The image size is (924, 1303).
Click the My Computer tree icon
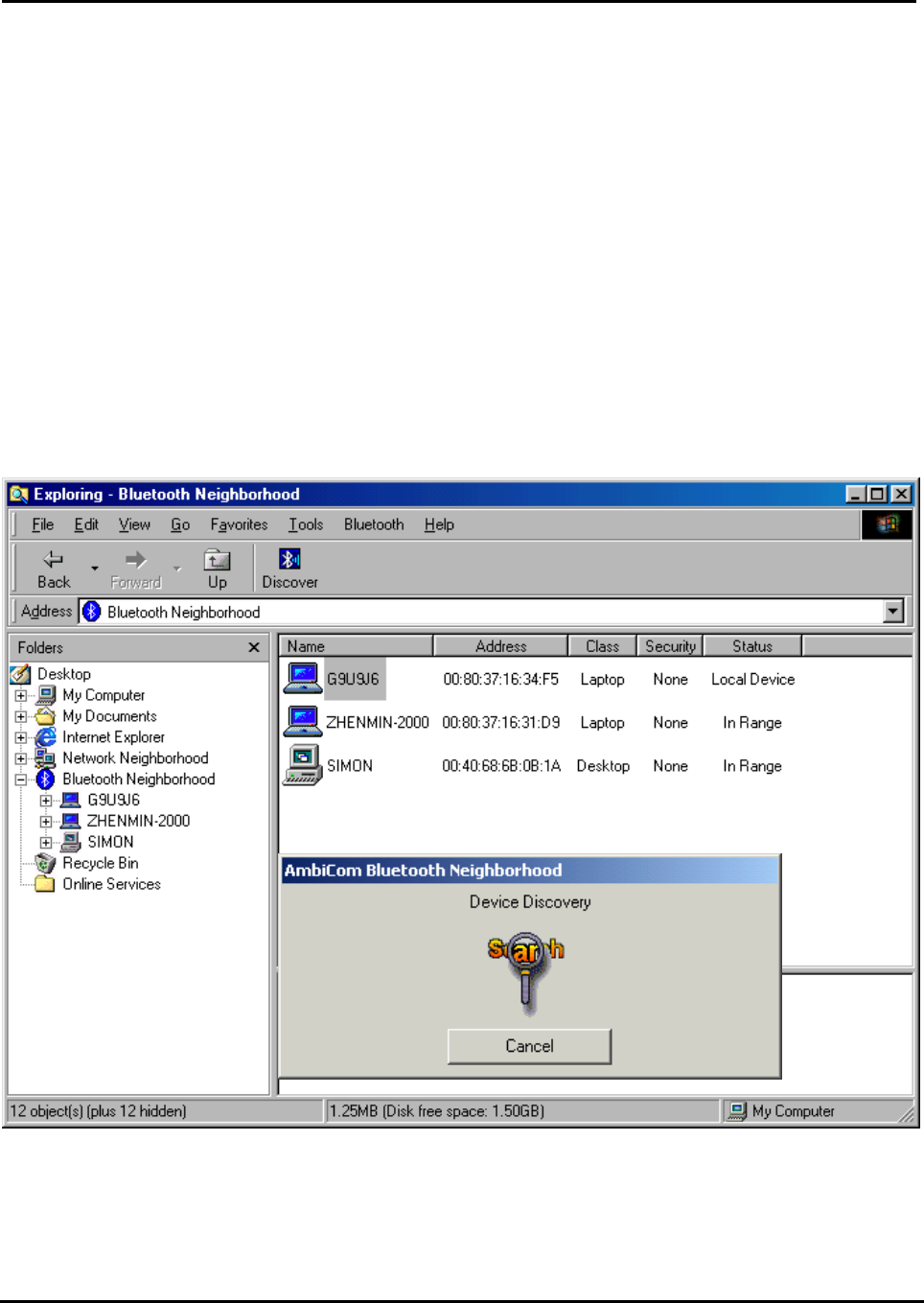[46, 695]
